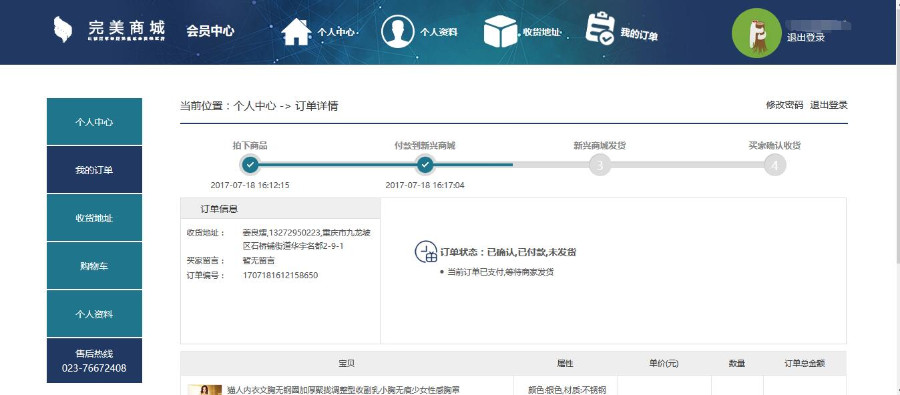The width and height of the screenshot is (900, 395).
Task: Click the green user avatar
Action: (x=757, y=33)
